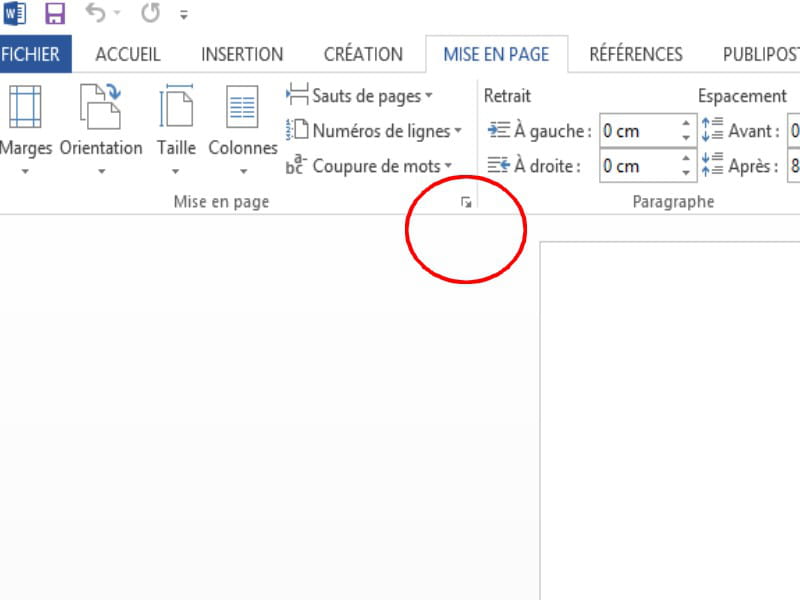The image size is (800, 600).
Task: Decrease the À droite indent with down arrow
Action: click(686, 172)
